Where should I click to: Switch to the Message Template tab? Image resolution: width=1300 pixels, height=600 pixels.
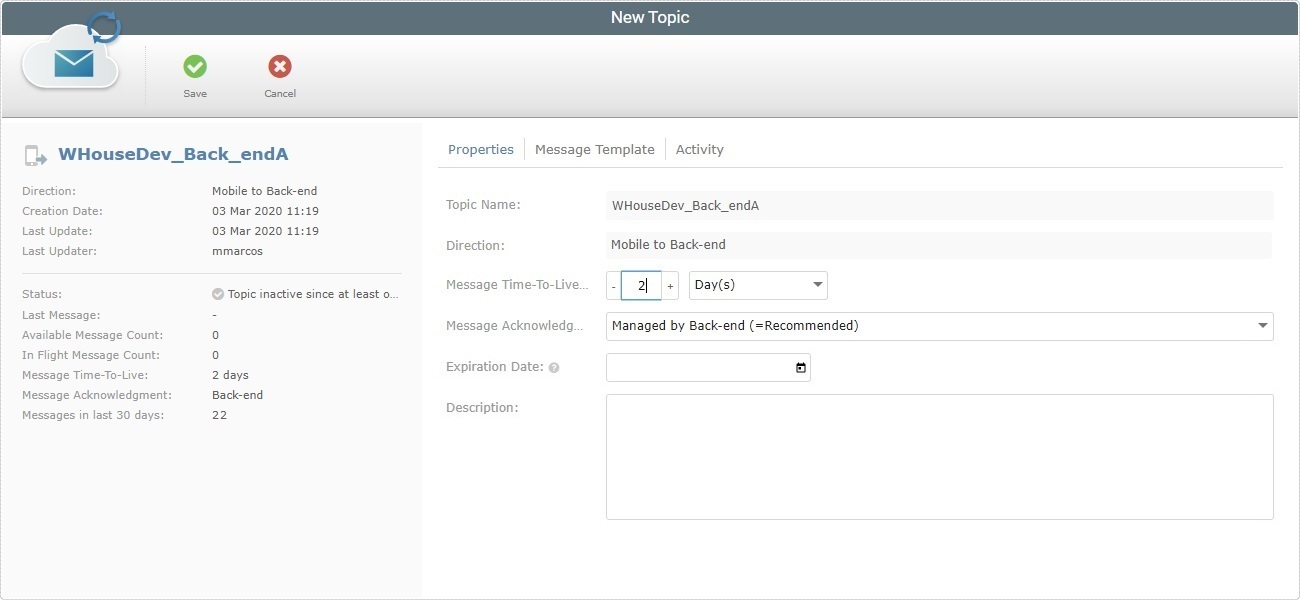(x=595, y=149)
